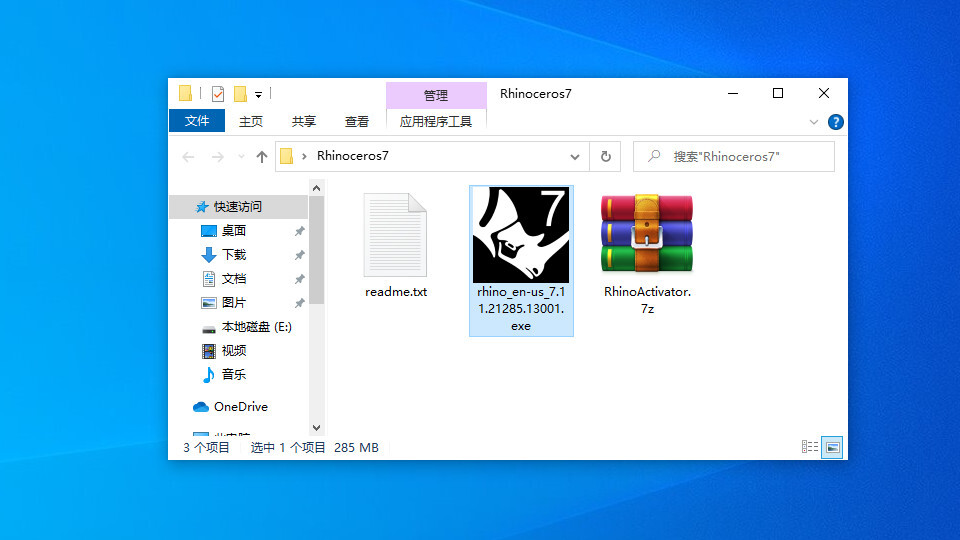Open the 应用程序工具 tab
The height and width of the screenshot is (540, 960).
[436, 121]
